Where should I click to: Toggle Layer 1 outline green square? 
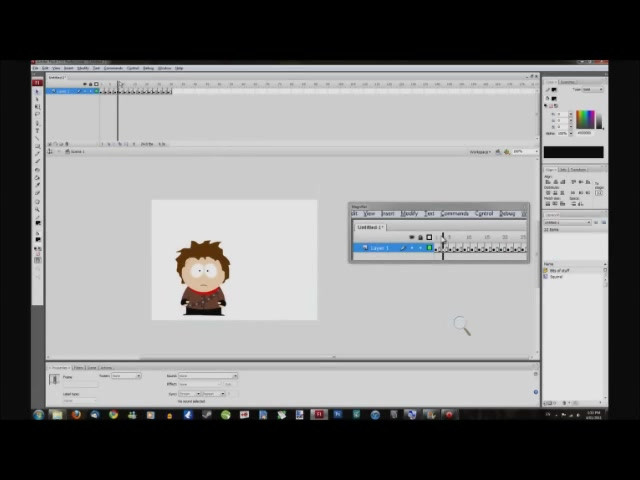pos(97,91)
